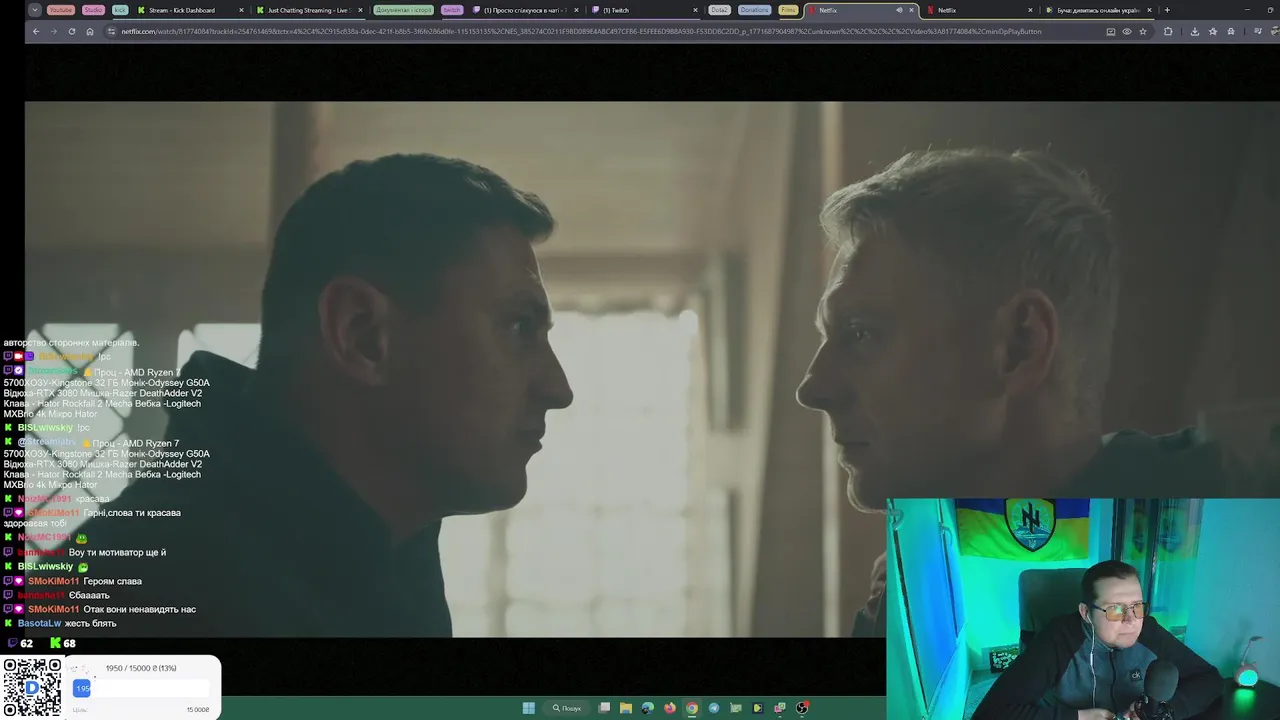Click chat message 'Героям слава'
Viewport: 1280px width, 720px height.
coord(113,581)
